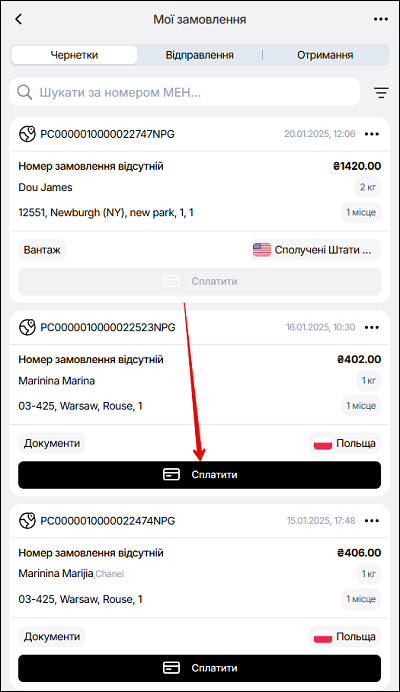Viewport: 400px width, 692px height.
Task: Click the disabled Сплатити button for ₴1420.00 order
Action: click(x=200, y=282)
